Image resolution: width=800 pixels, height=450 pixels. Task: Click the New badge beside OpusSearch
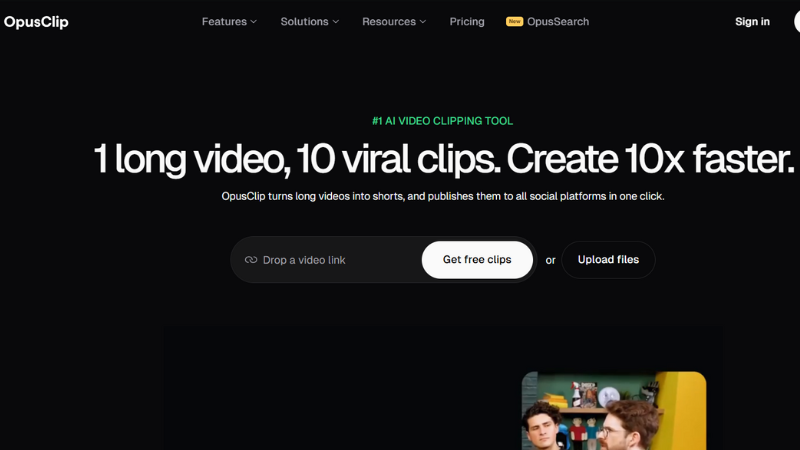[514, 21]
